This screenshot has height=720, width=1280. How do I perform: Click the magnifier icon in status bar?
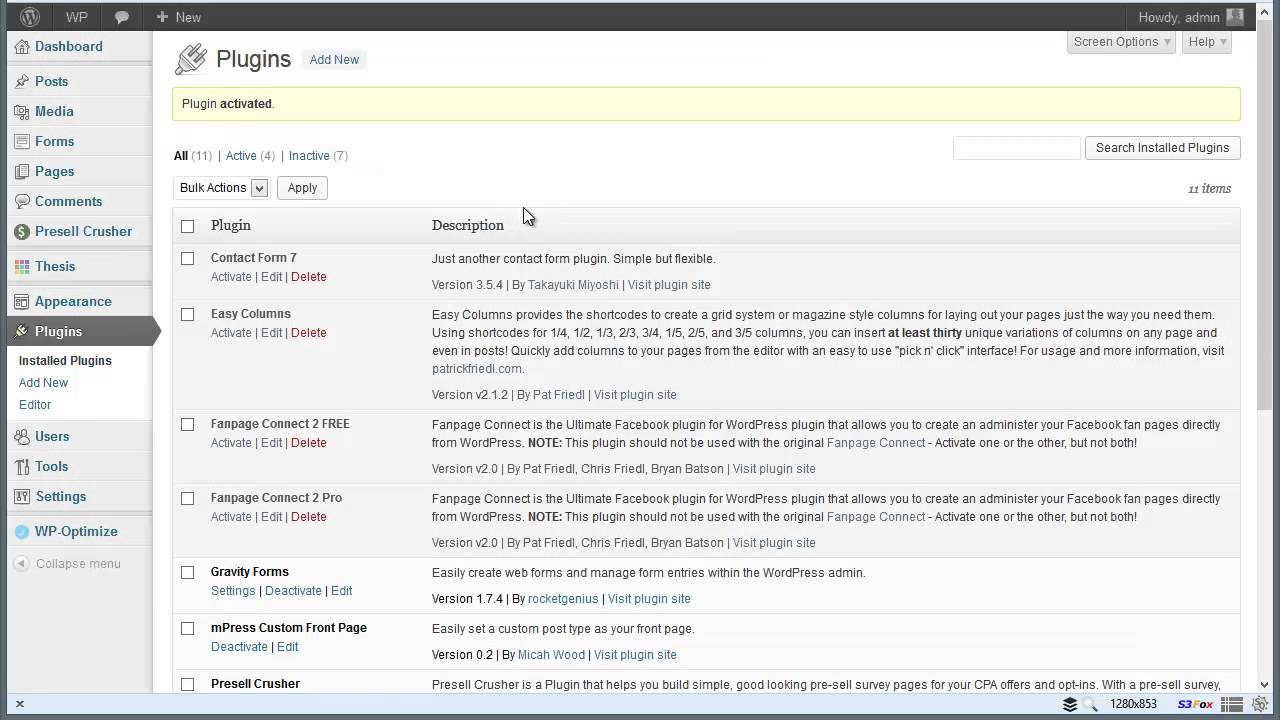(x=1090, y=705)
